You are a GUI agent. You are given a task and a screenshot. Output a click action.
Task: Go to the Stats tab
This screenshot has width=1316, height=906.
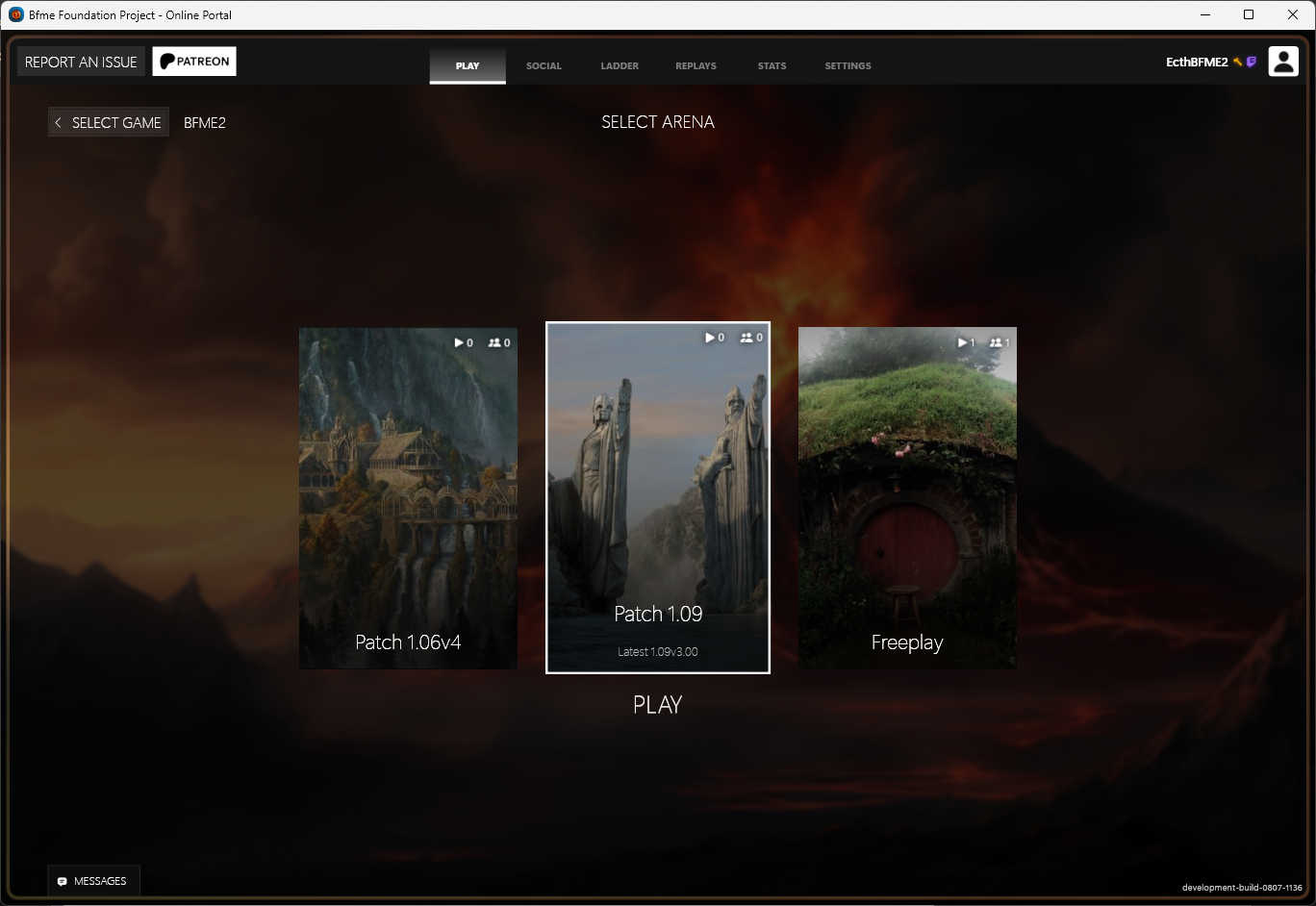(x=772, y=65)
